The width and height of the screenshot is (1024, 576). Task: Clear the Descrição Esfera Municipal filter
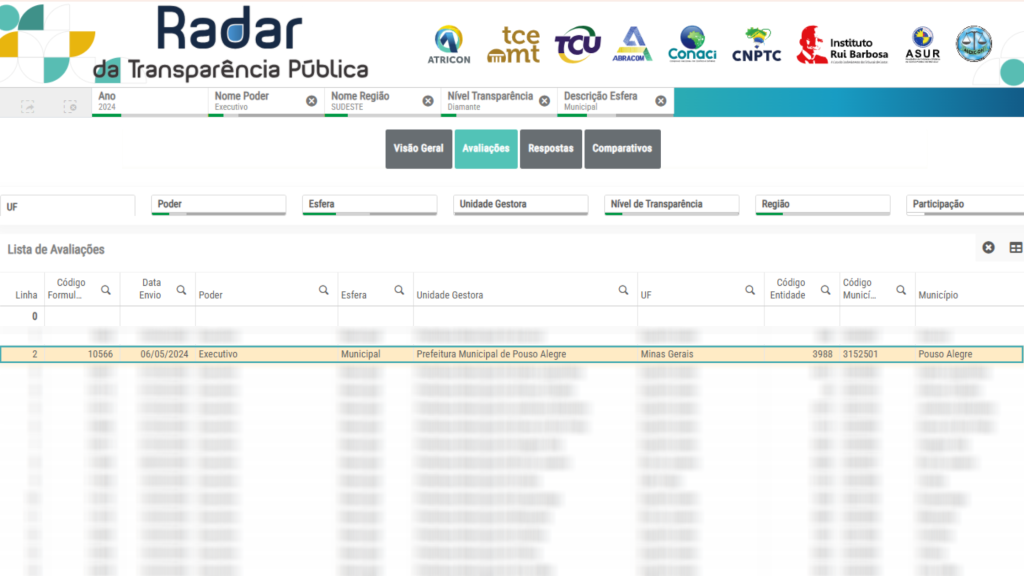point(661,101)
